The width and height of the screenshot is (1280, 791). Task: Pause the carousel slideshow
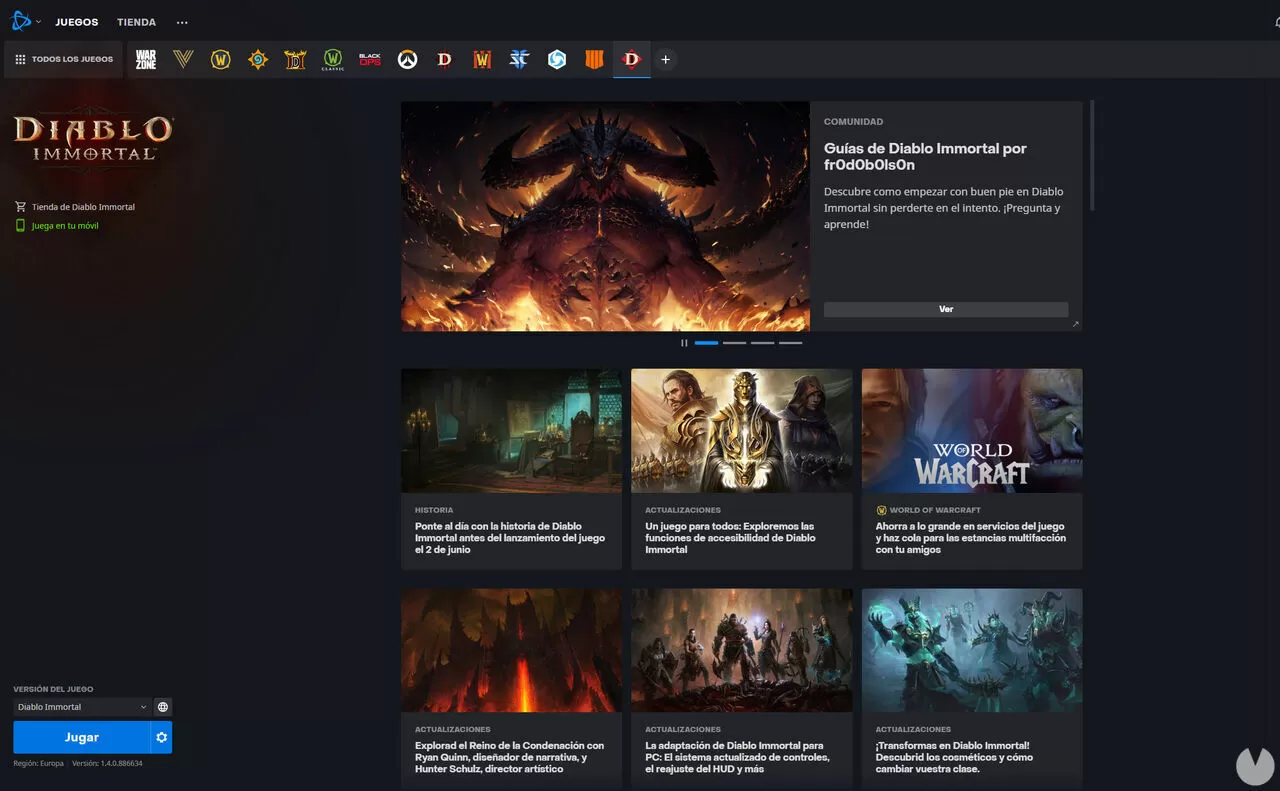pos(684,343)
